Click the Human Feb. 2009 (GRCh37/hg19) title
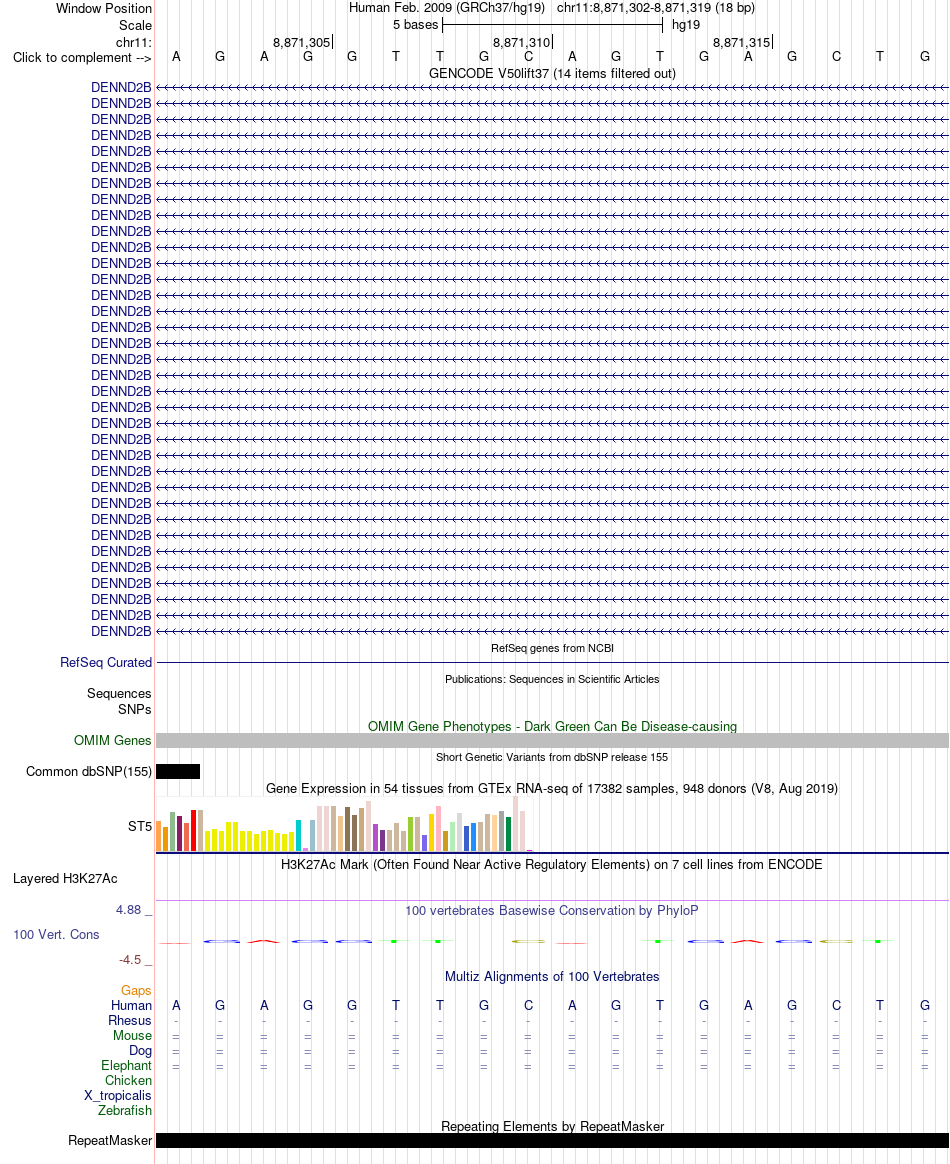The height and width of the screenshot is (1164, 950). tap(447, 8)
